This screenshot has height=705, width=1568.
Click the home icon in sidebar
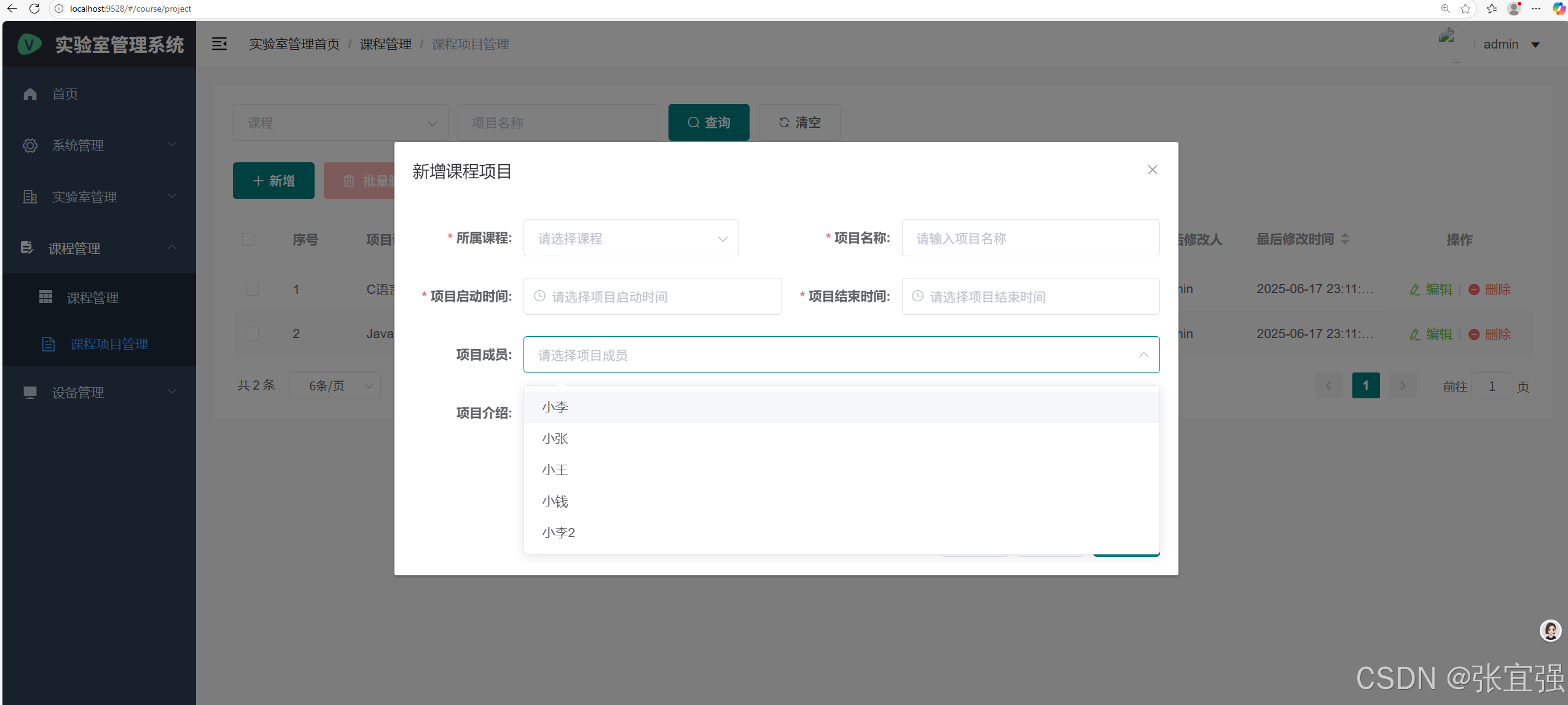point(30,94)
